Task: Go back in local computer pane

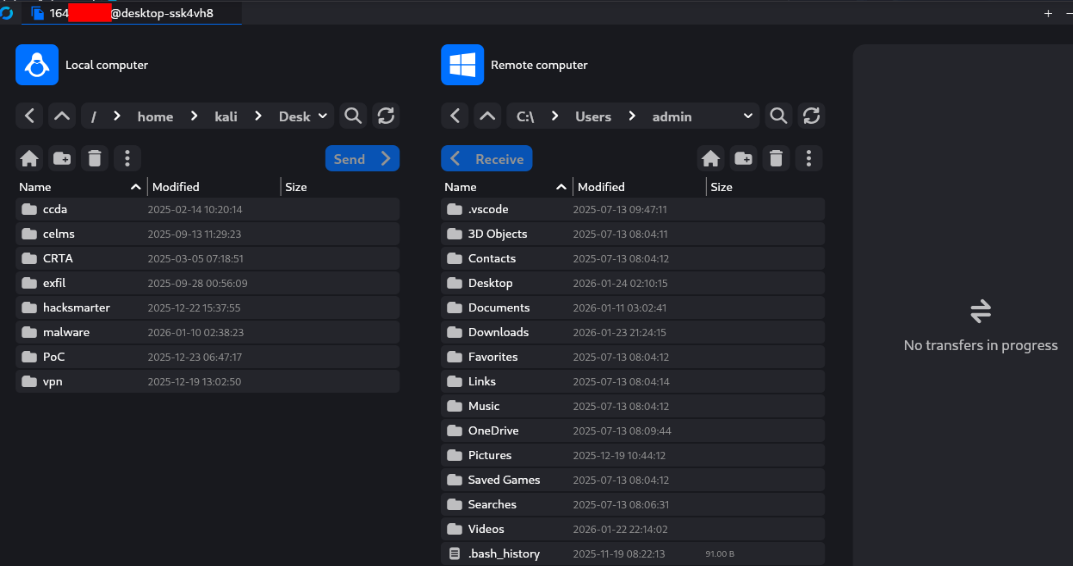Action: click(x=29, y=116)
